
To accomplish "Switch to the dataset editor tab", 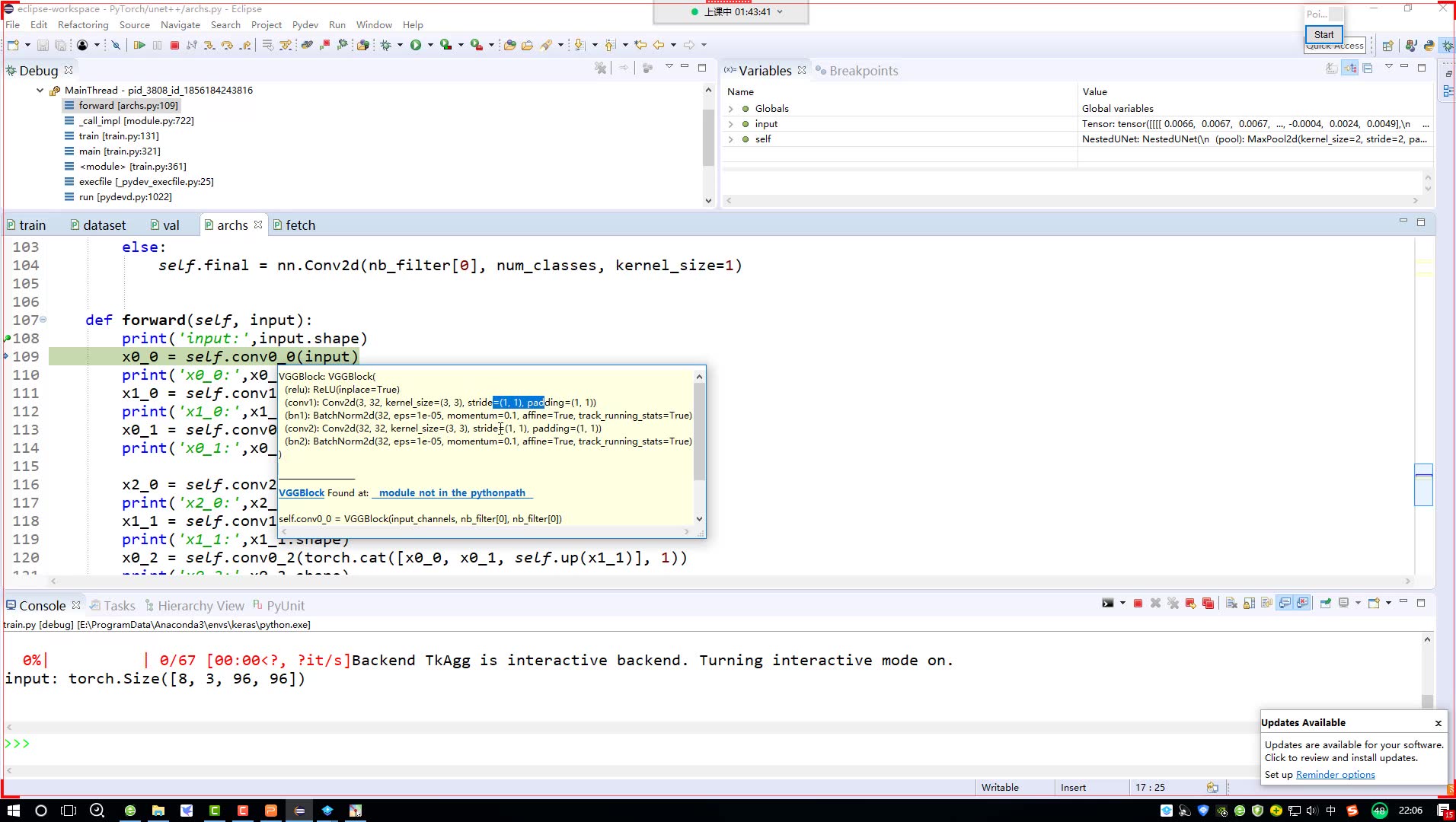I will pos(97,225).
